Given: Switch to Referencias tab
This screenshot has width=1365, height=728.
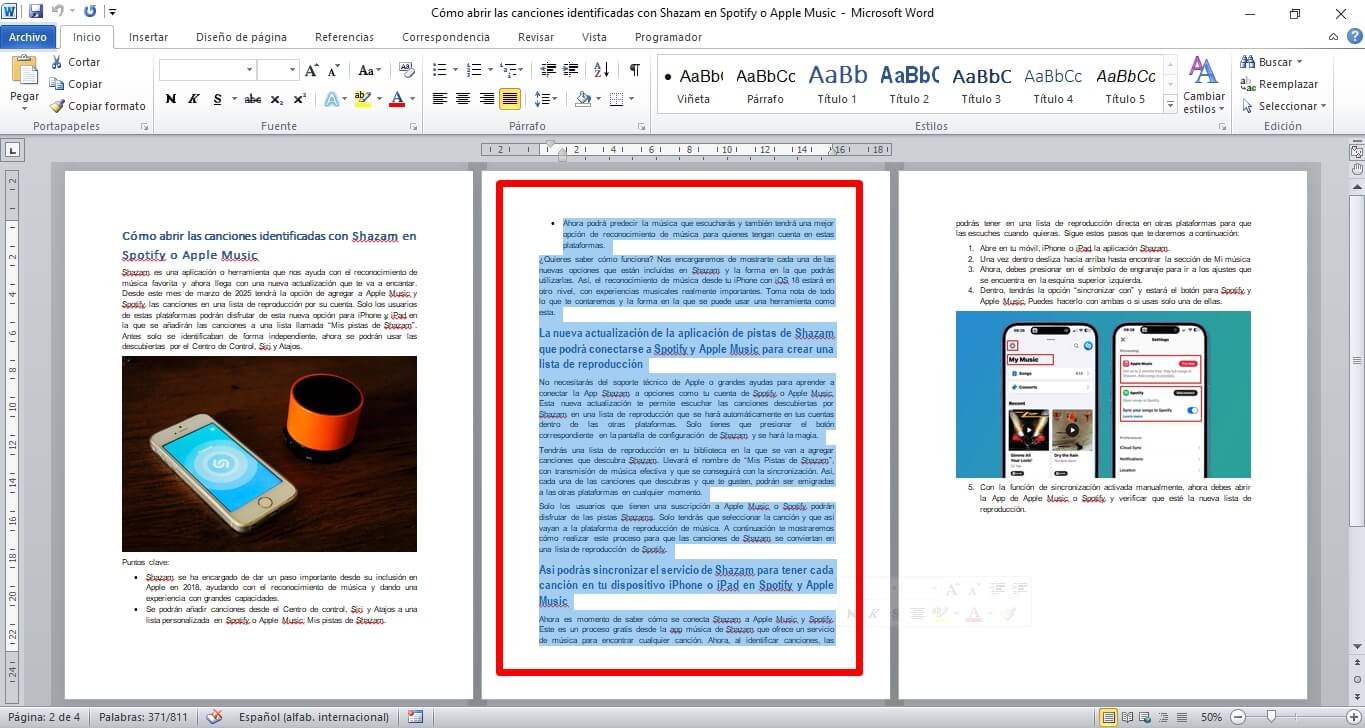Looking at the screenshot, I should pyautogui.click(x=344, y=37).
